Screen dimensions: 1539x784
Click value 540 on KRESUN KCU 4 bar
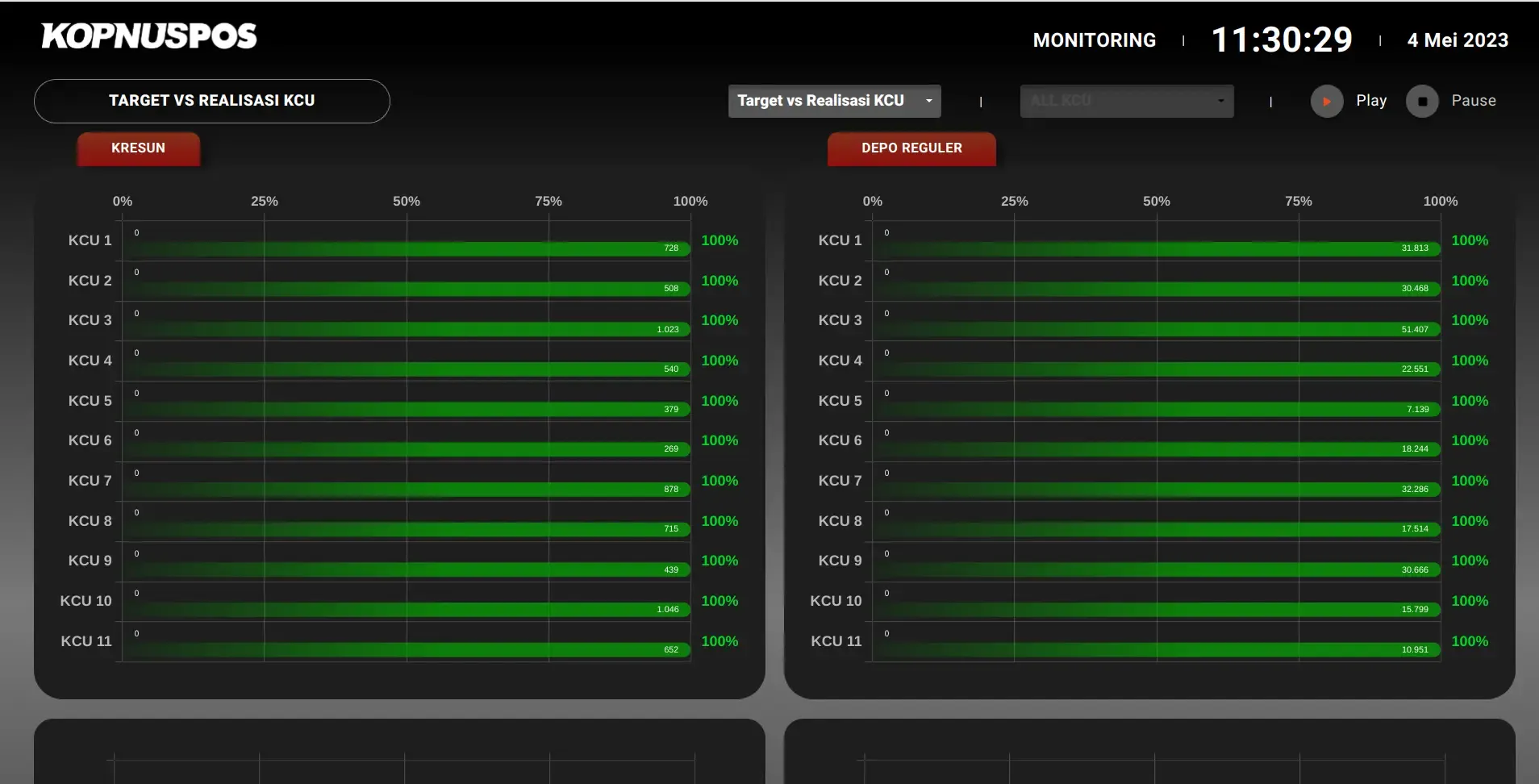pos(671,369)
